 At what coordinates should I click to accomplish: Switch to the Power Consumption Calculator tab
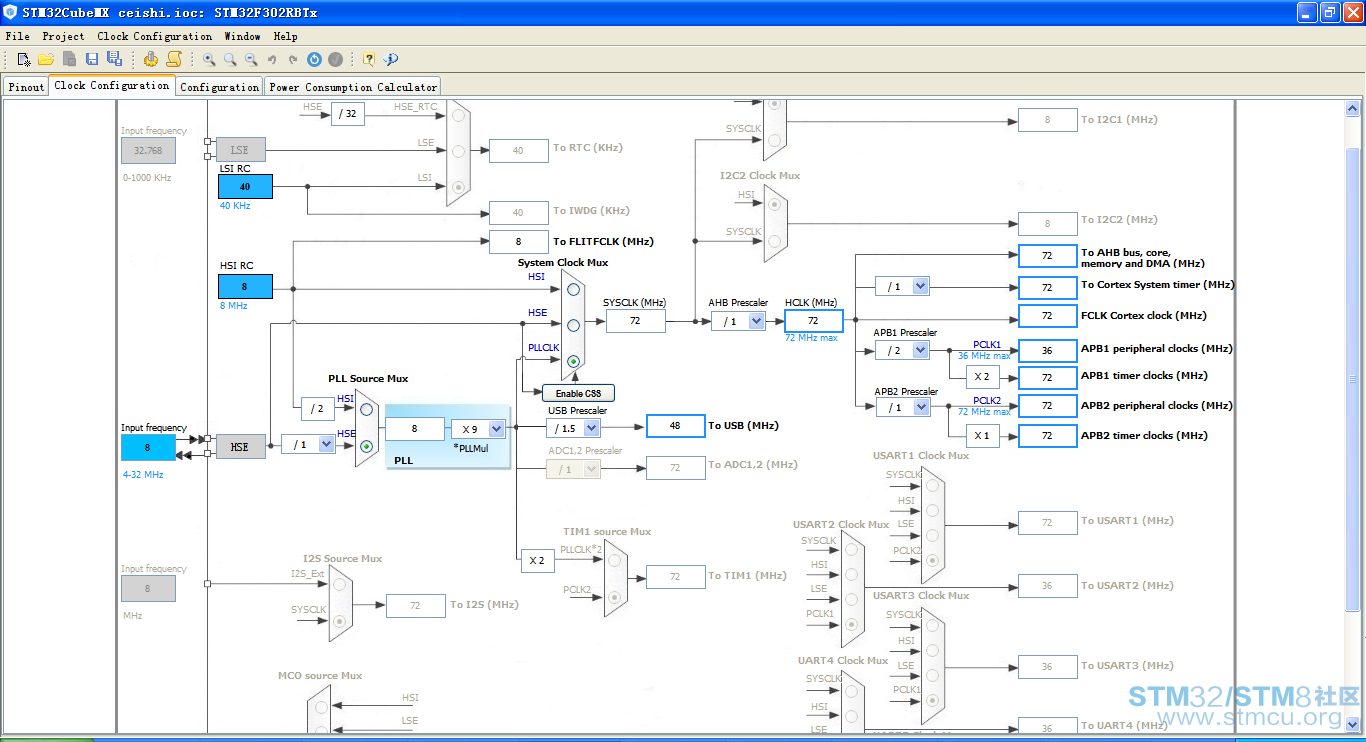coord(353,87)
